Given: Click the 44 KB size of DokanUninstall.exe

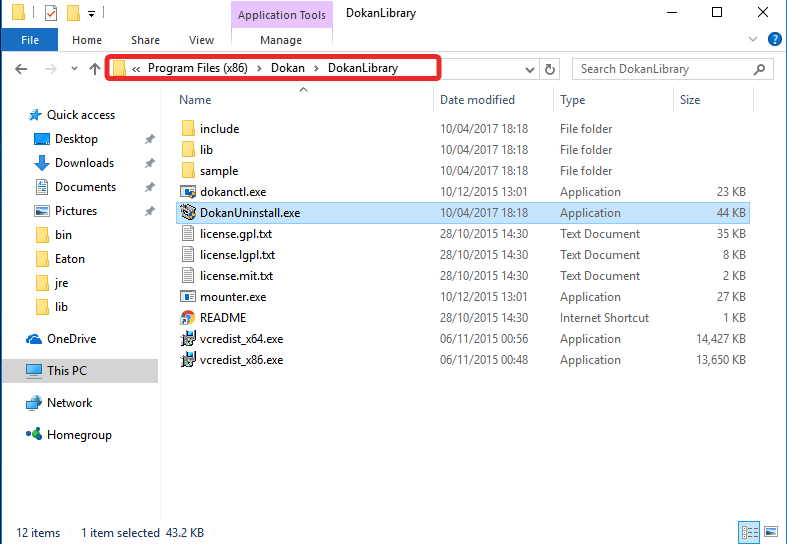Looking at the screenshot, I should point(731,213).
